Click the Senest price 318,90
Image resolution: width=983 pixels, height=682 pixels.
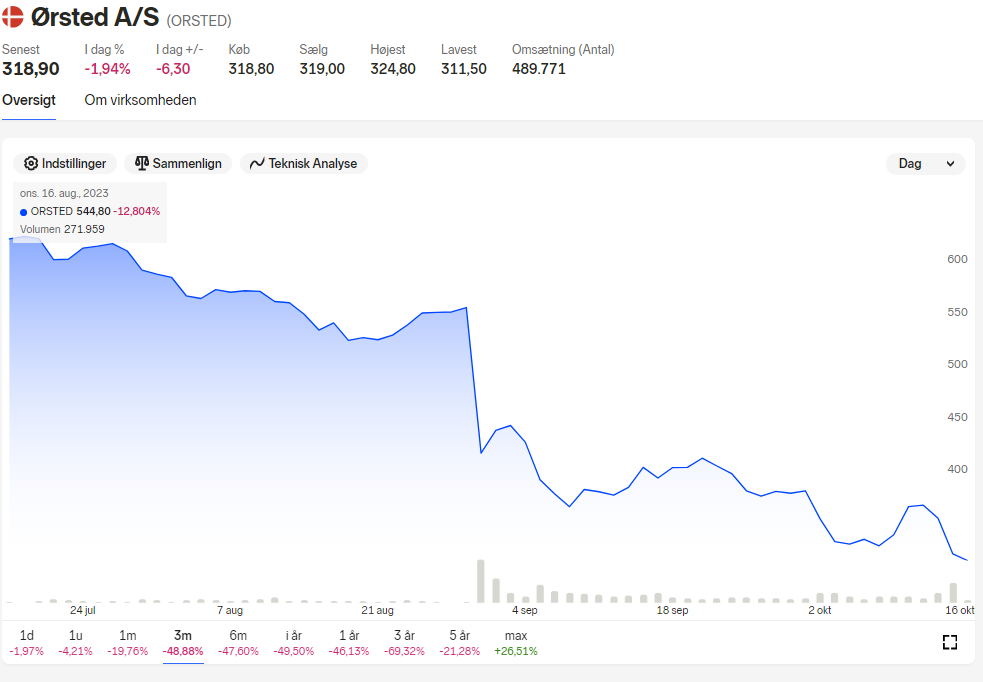31,69
